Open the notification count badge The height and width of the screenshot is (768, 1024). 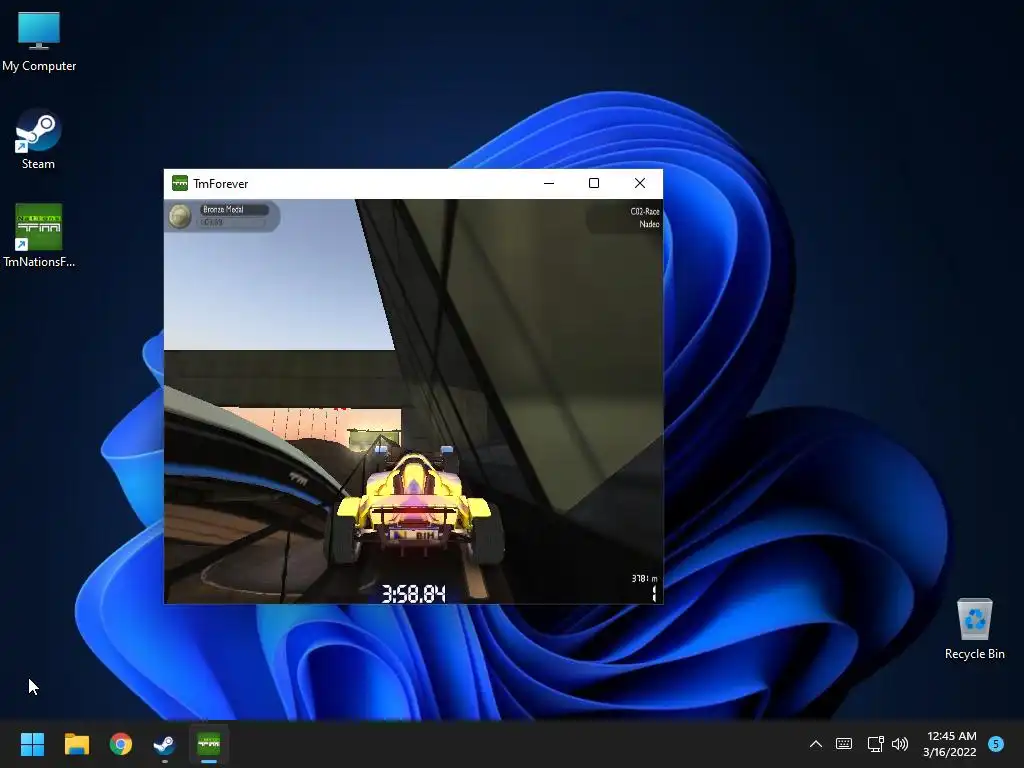996,744
